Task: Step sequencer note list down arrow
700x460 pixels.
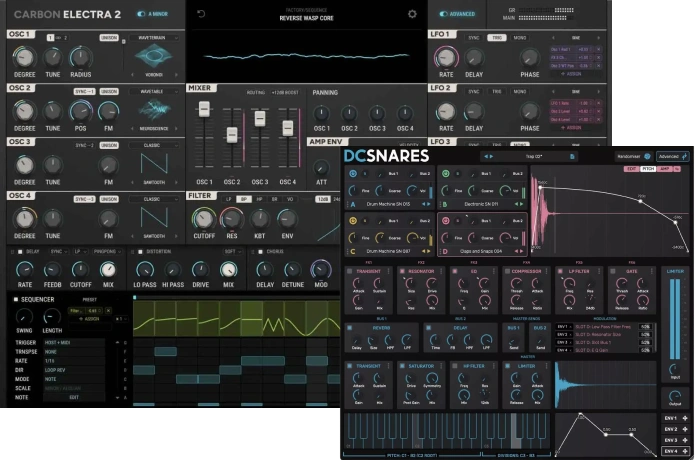Action: (117, 397)
